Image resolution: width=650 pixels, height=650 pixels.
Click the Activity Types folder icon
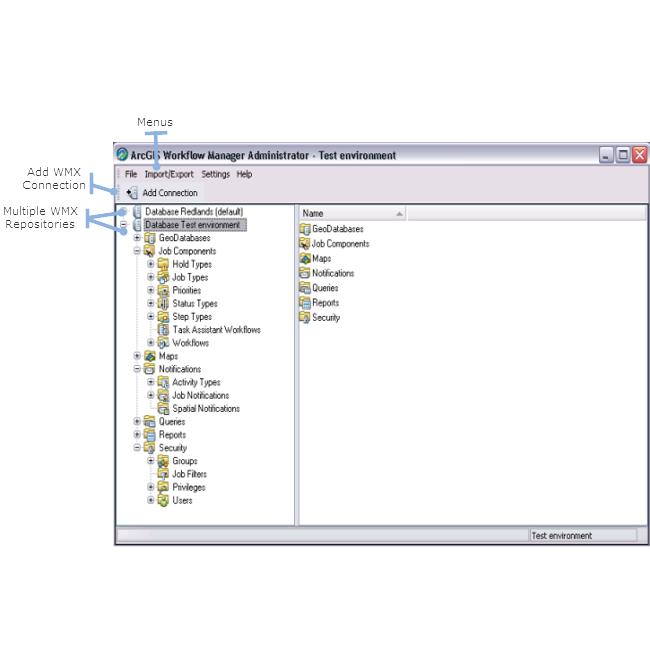pyautogui.click(x=163, y=382)
